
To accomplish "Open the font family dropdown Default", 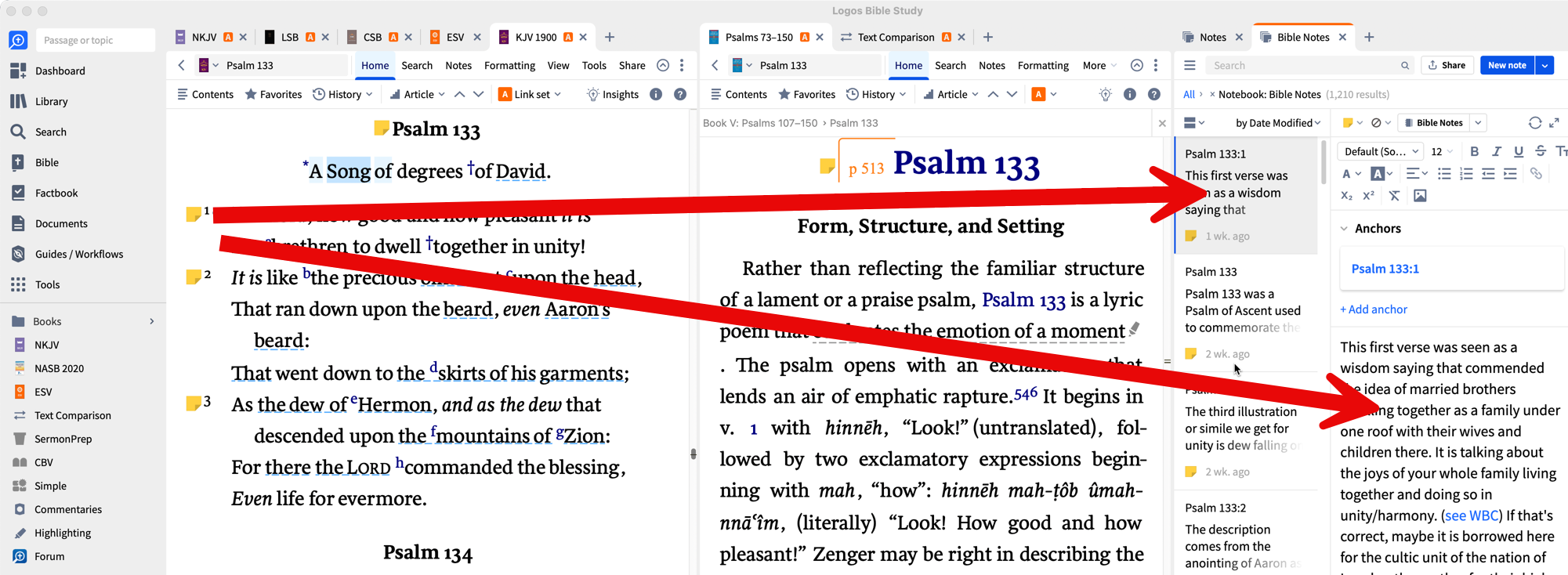I will tap(1382, 151).
